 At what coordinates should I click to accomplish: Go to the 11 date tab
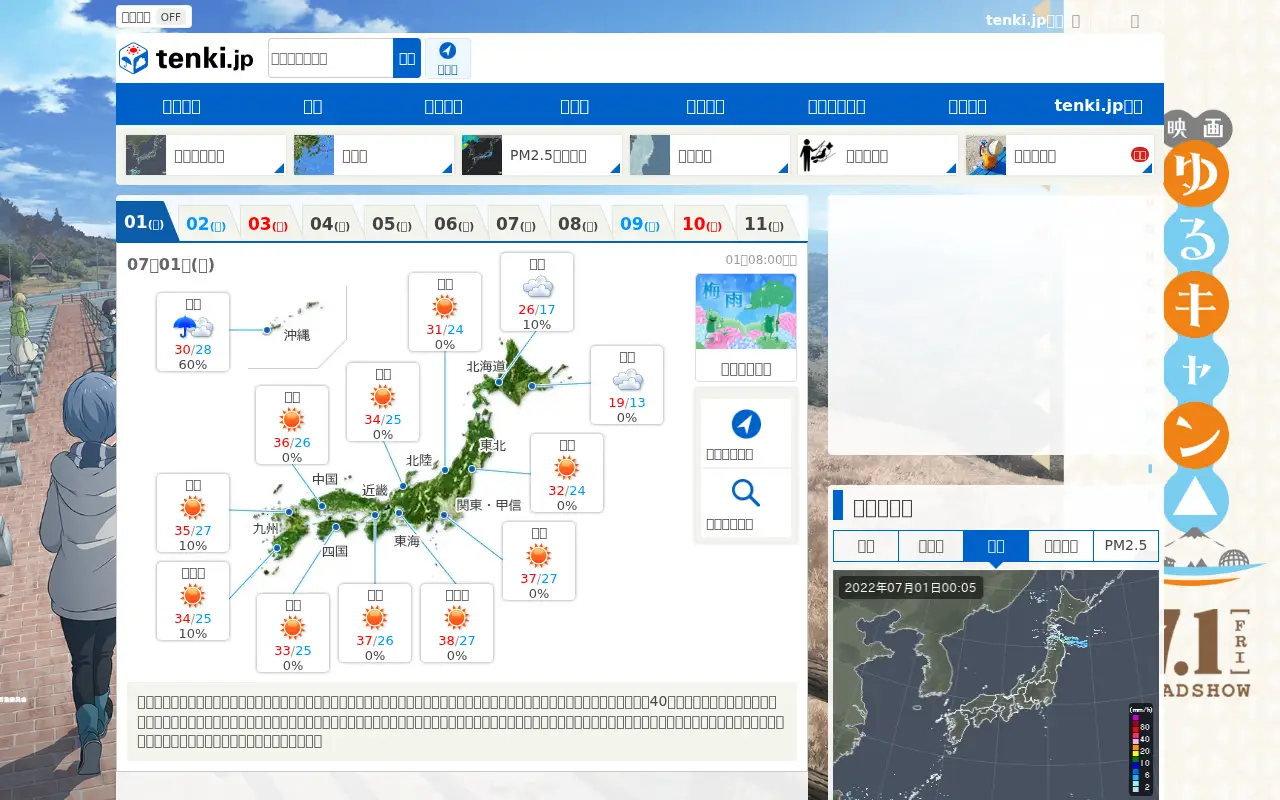tap(764, 224)
